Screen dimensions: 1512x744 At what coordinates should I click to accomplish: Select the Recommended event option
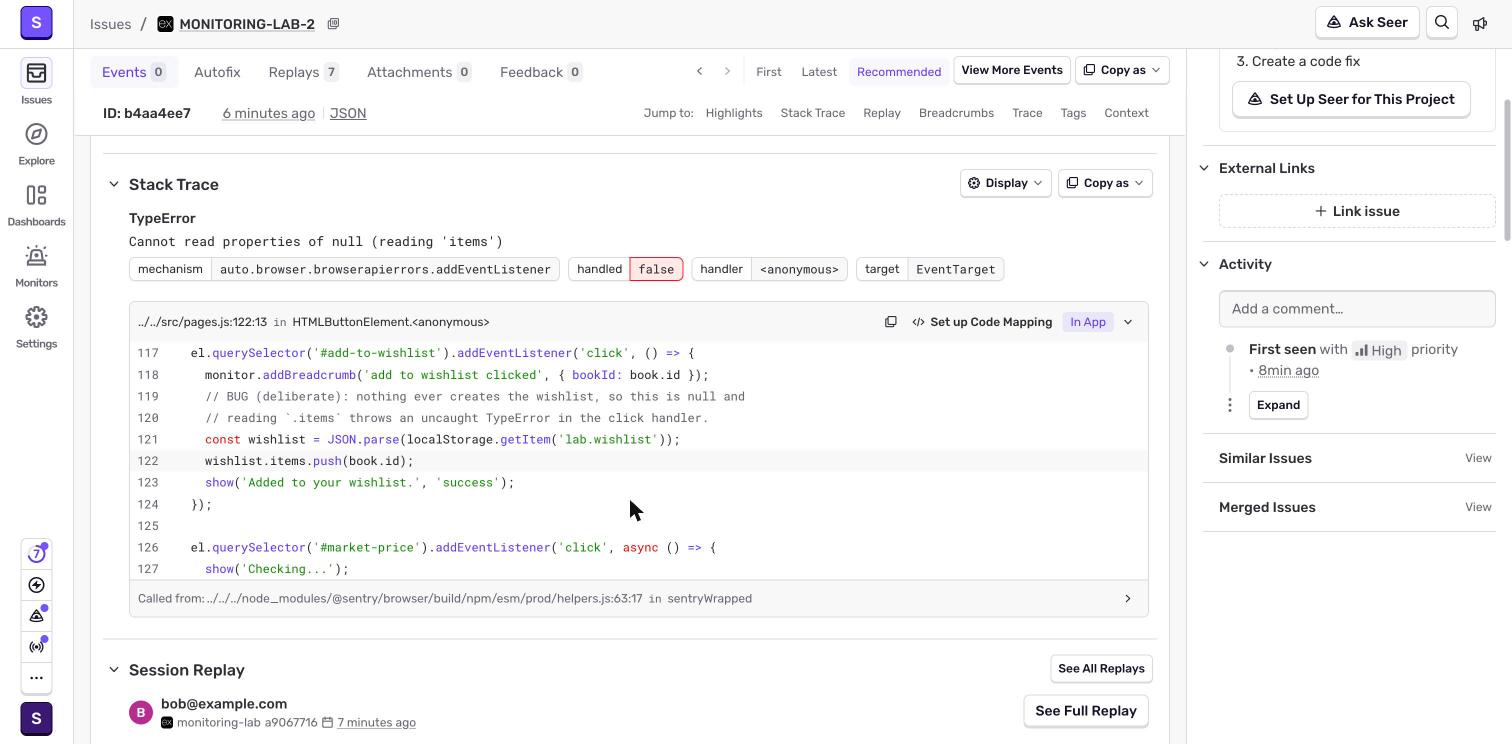[899, 72]
